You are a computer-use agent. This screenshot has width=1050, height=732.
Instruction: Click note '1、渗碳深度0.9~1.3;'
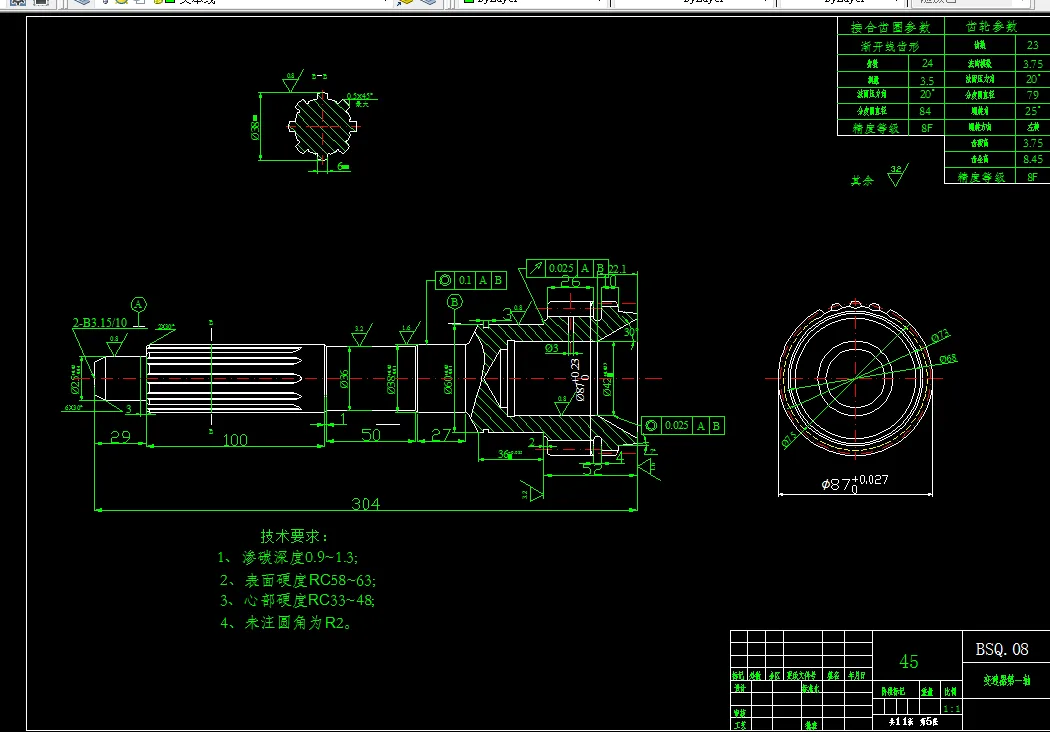[x=288, y=557]
